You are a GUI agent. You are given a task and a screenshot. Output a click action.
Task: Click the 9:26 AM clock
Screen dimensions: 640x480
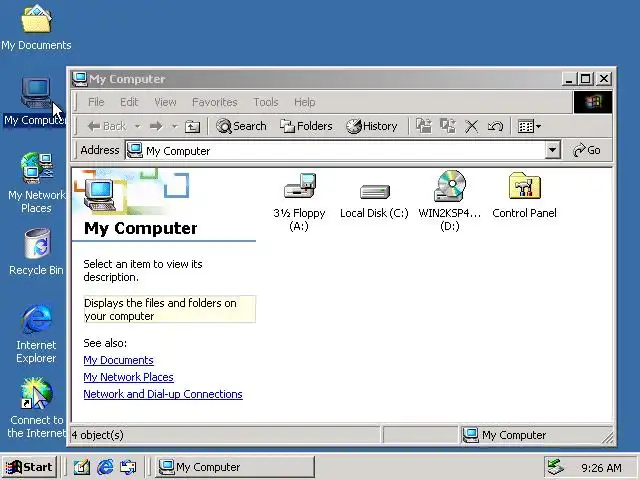pos(601,468)
